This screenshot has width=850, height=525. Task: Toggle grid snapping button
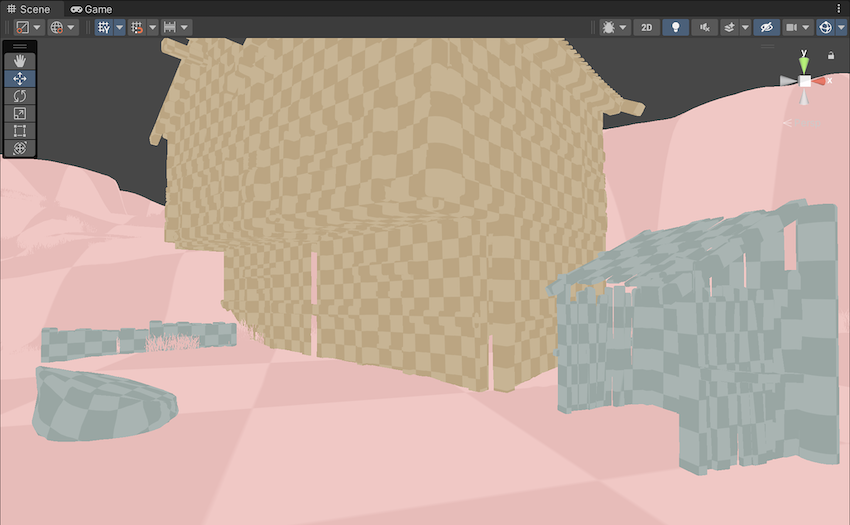[137, 27]
